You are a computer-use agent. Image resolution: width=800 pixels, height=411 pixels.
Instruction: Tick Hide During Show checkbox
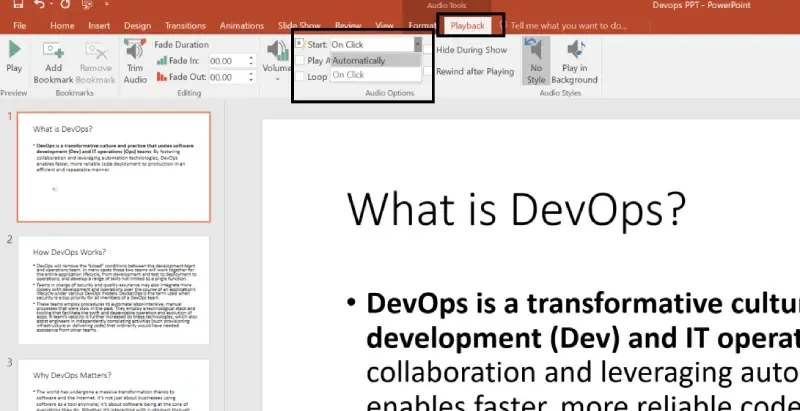(428, 50)
